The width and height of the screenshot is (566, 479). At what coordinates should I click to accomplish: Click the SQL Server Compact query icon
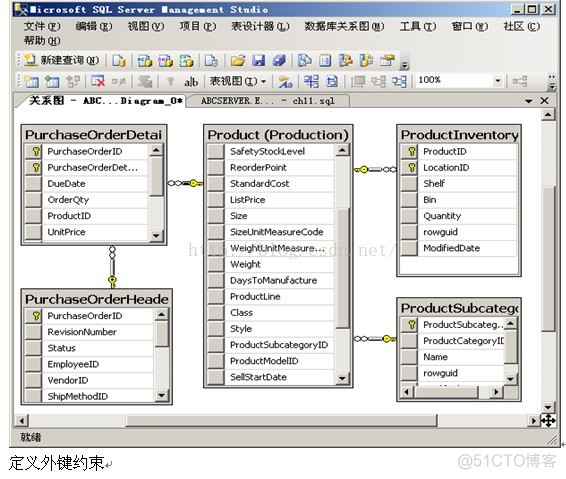[x=211, y=60]
